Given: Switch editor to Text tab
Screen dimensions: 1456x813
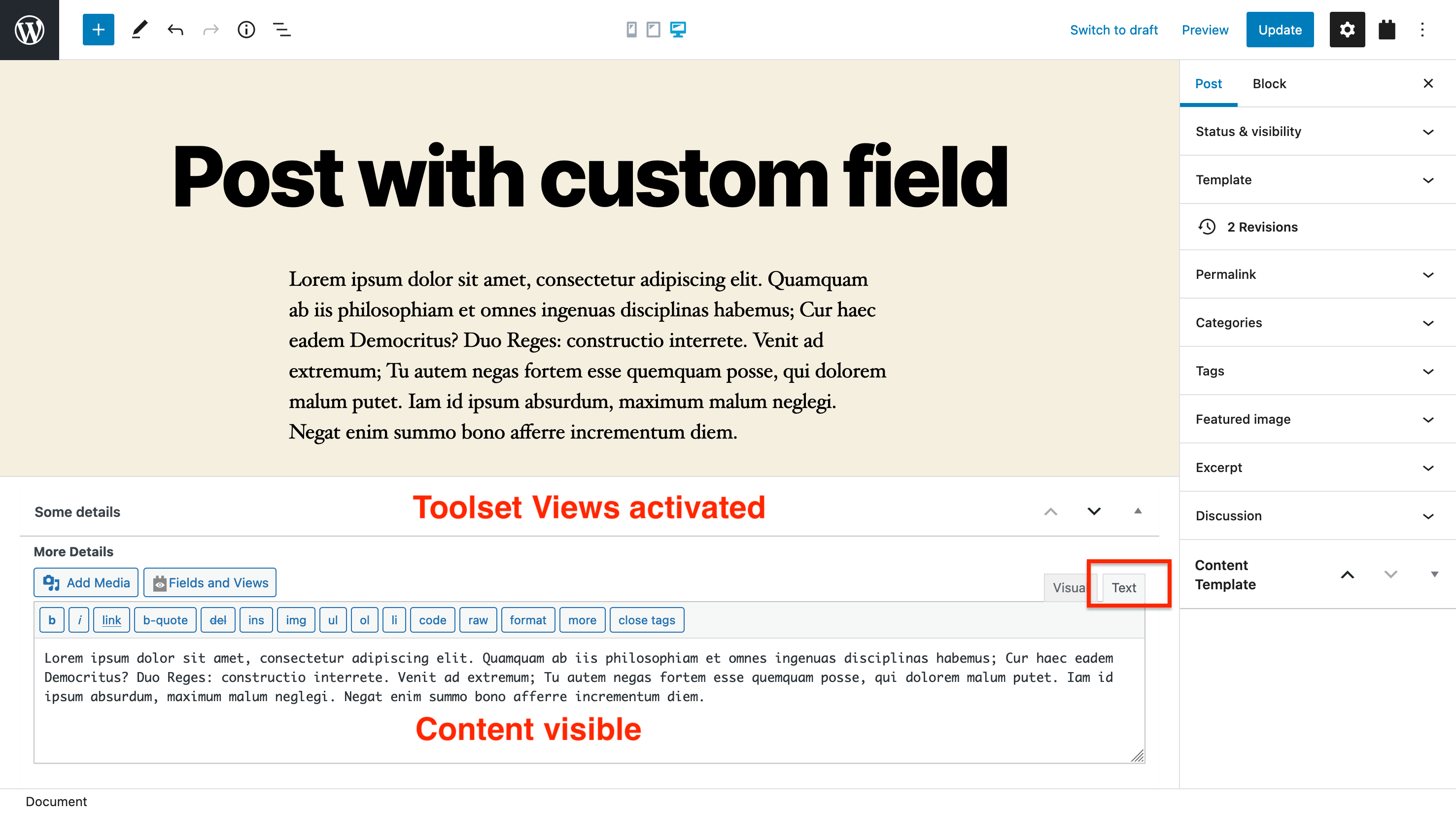Looking at the screenshot, I should pyautogui.click(x=1124, y=587).
